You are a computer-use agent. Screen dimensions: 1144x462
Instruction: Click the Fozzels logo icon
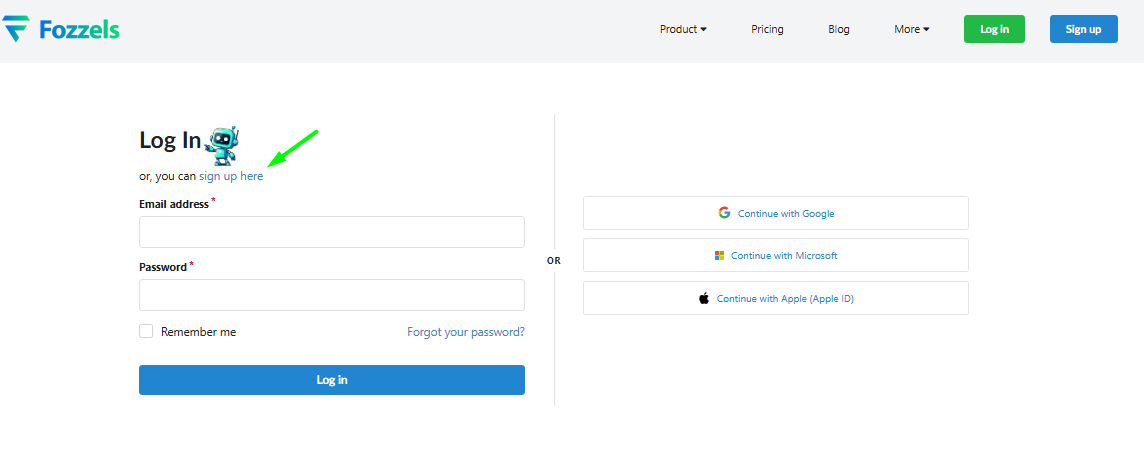(17, 29)
